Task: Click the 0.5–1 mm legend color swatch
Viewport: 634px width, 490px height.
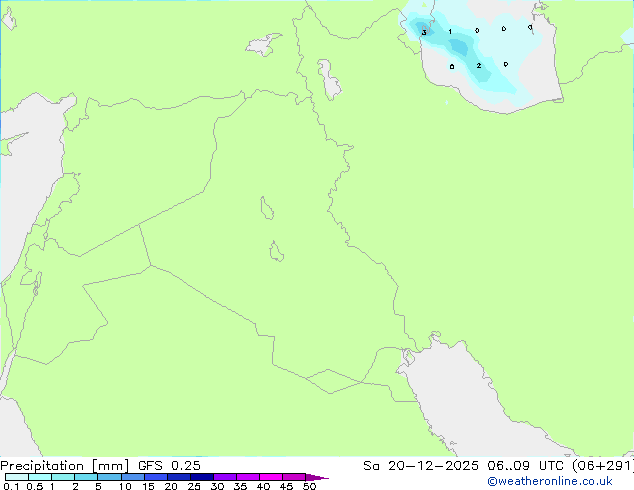Action: [x=40, y=477]
